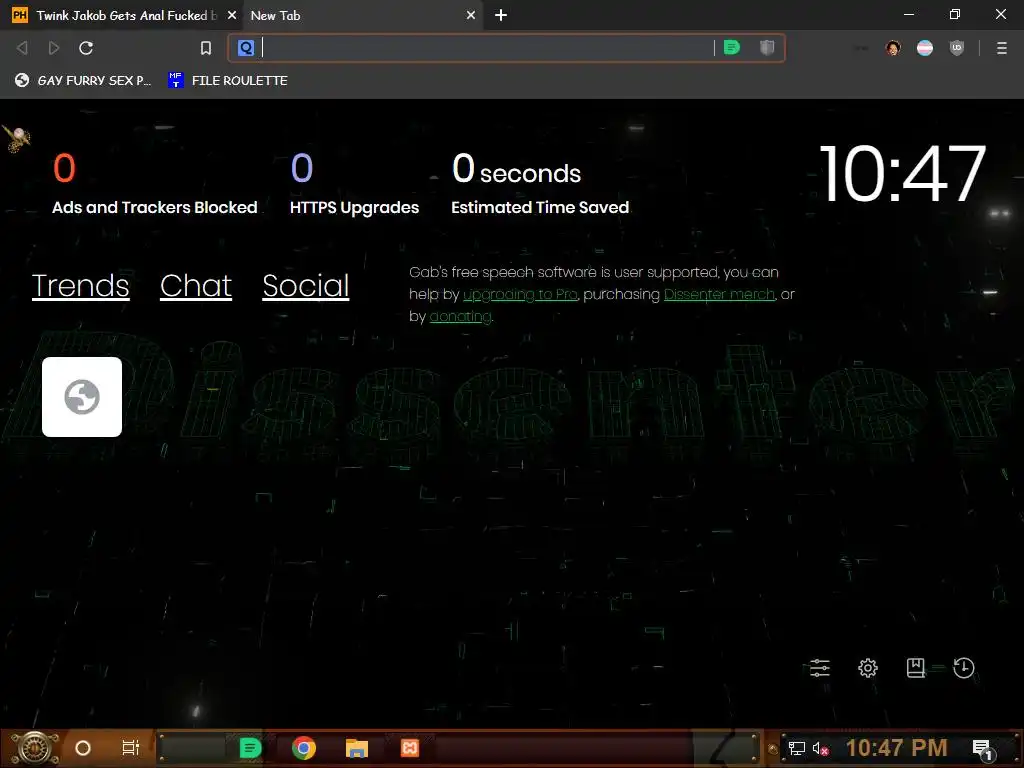The height and width of the screenshot is (768, 1024).
Task: Open the FILE ROULETTE bookmark
Action: [x=228, y=80]
